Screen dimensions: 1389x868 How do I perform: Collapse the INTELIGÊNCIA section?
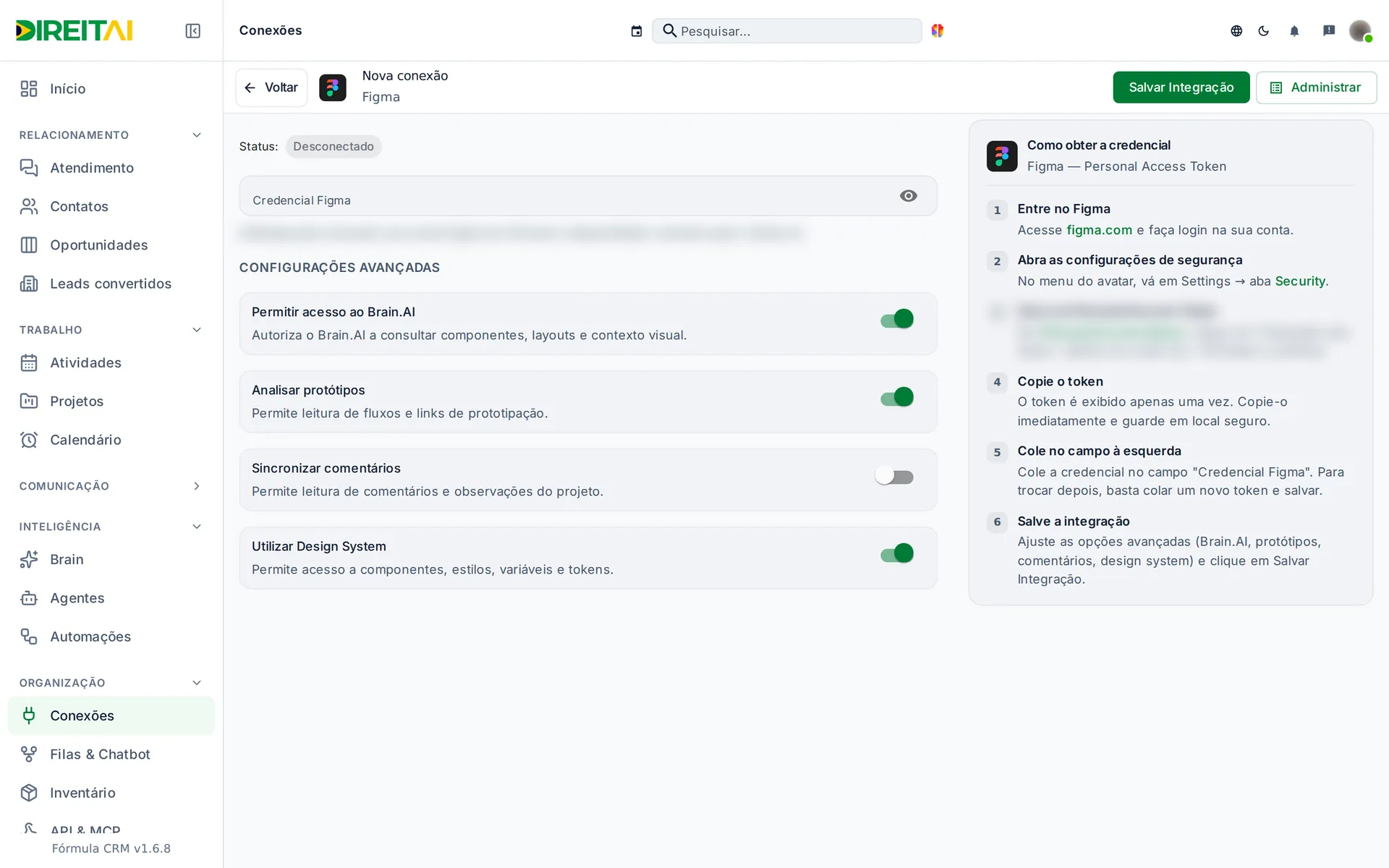[197, 527]
